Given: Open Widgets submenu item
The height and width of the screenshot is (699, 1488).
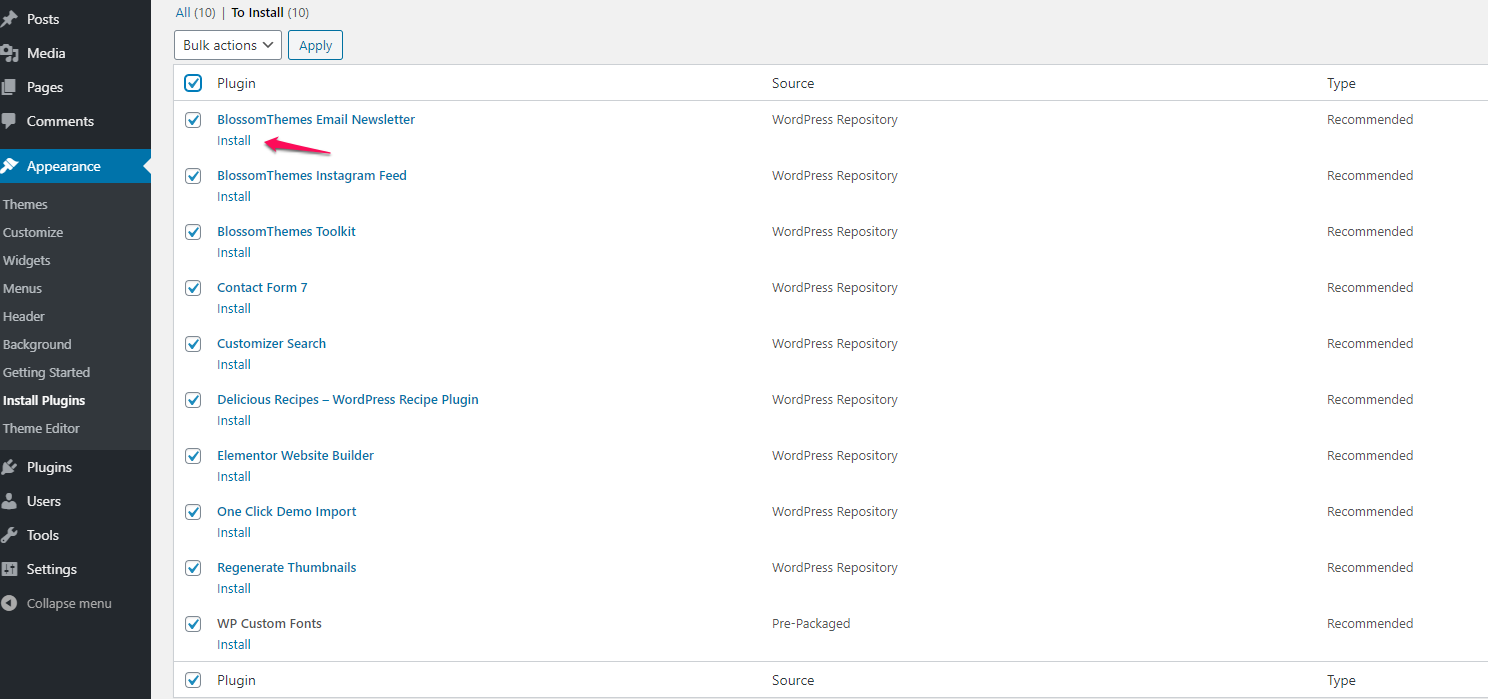Looking at the screenshot, I should [27, 260].
